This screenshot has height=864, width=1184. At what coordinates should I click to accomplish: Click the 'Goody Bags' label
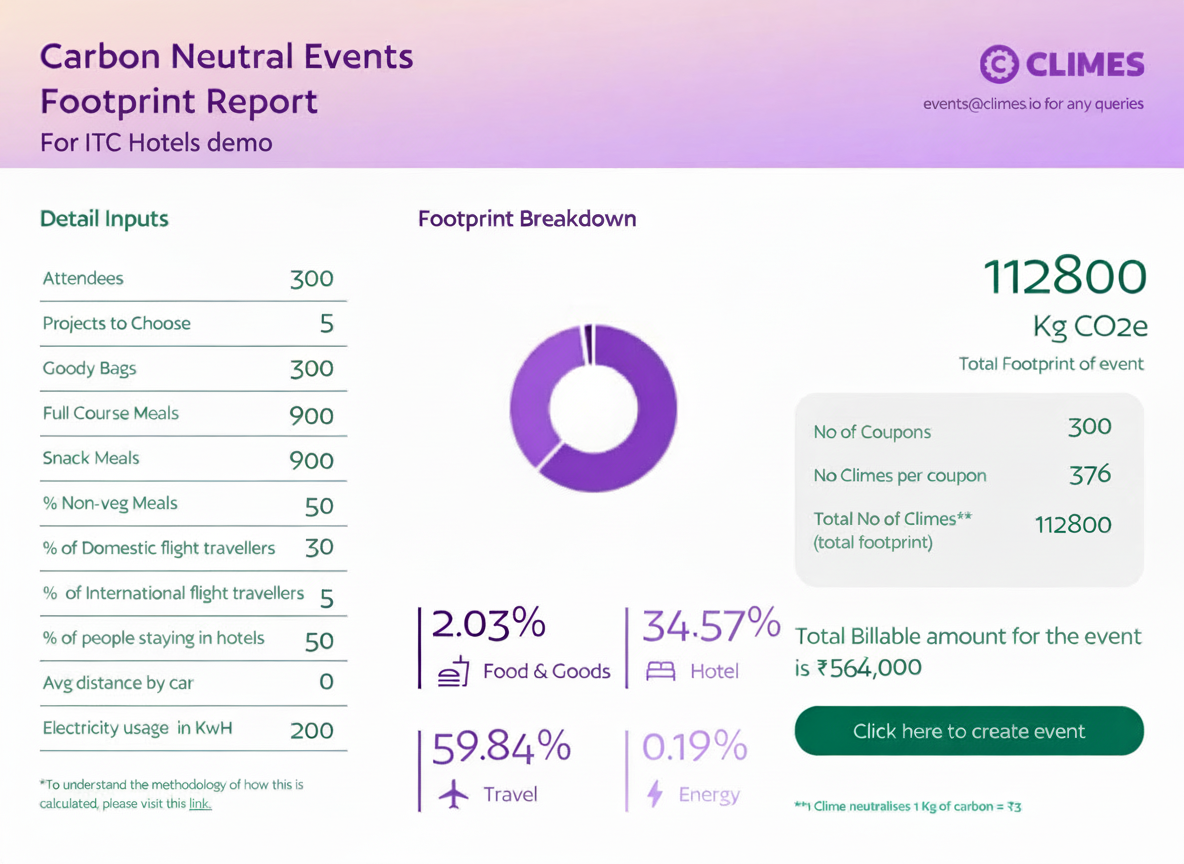coord(89,369)
